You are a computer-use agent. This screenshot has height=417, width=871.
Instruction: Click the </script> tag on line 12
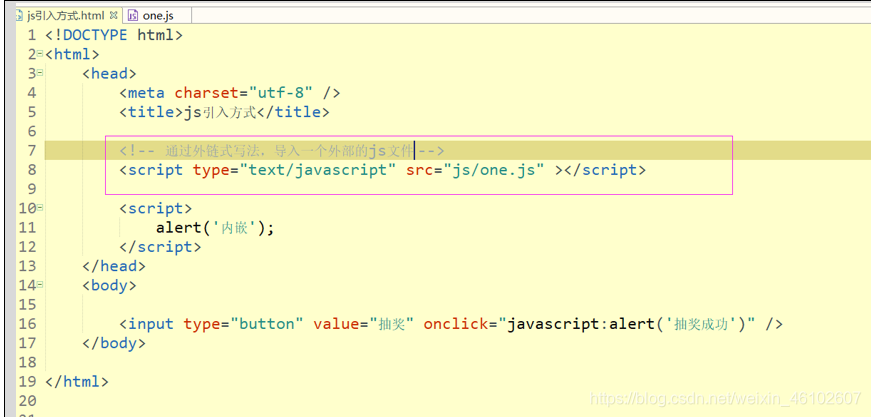click(x=160, y=247)
